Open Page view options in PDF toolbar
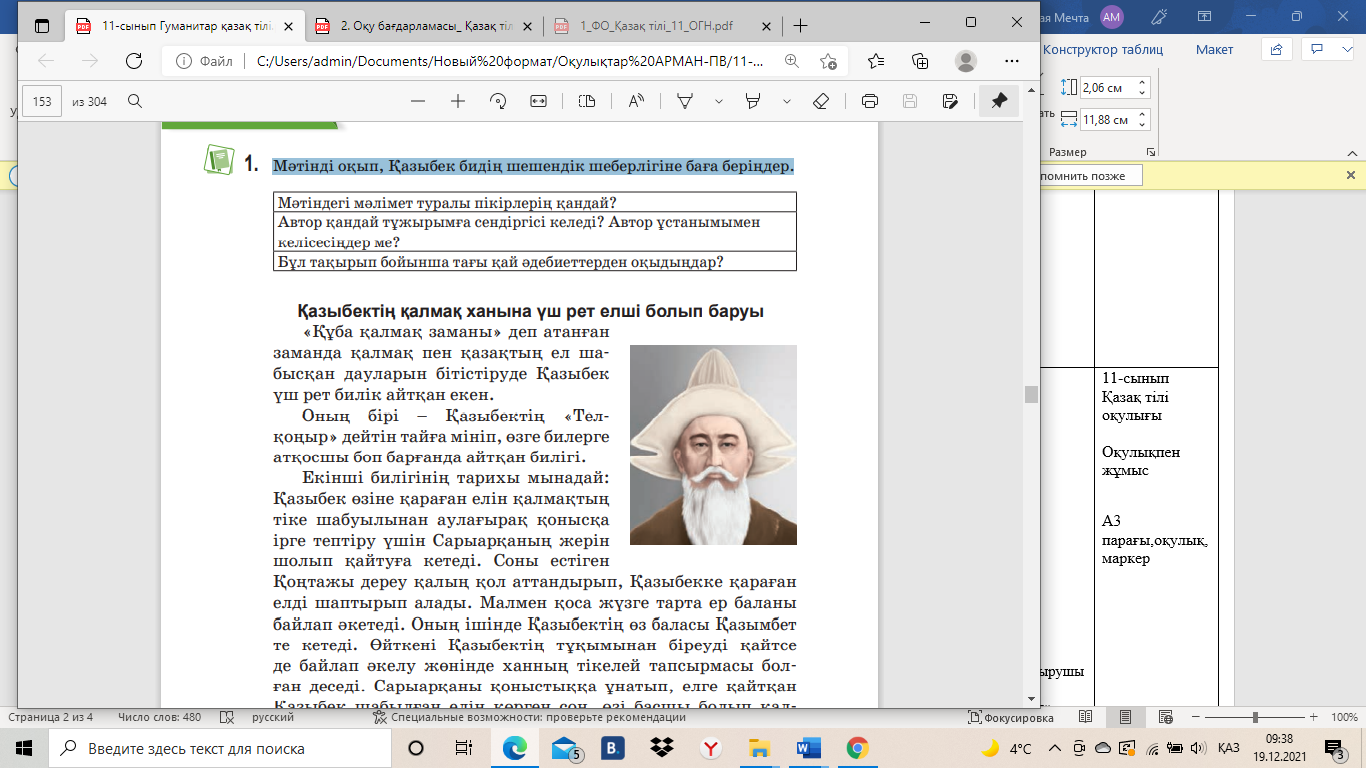1366x768 pixels. tap(587, 101)
